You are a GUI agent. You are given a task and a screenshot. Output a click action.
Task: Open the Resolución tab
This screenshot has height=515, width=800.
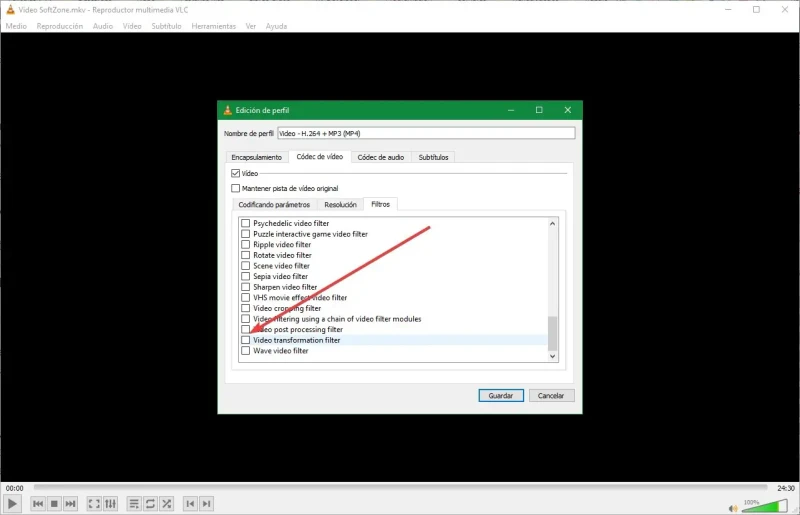click(340, 205)
